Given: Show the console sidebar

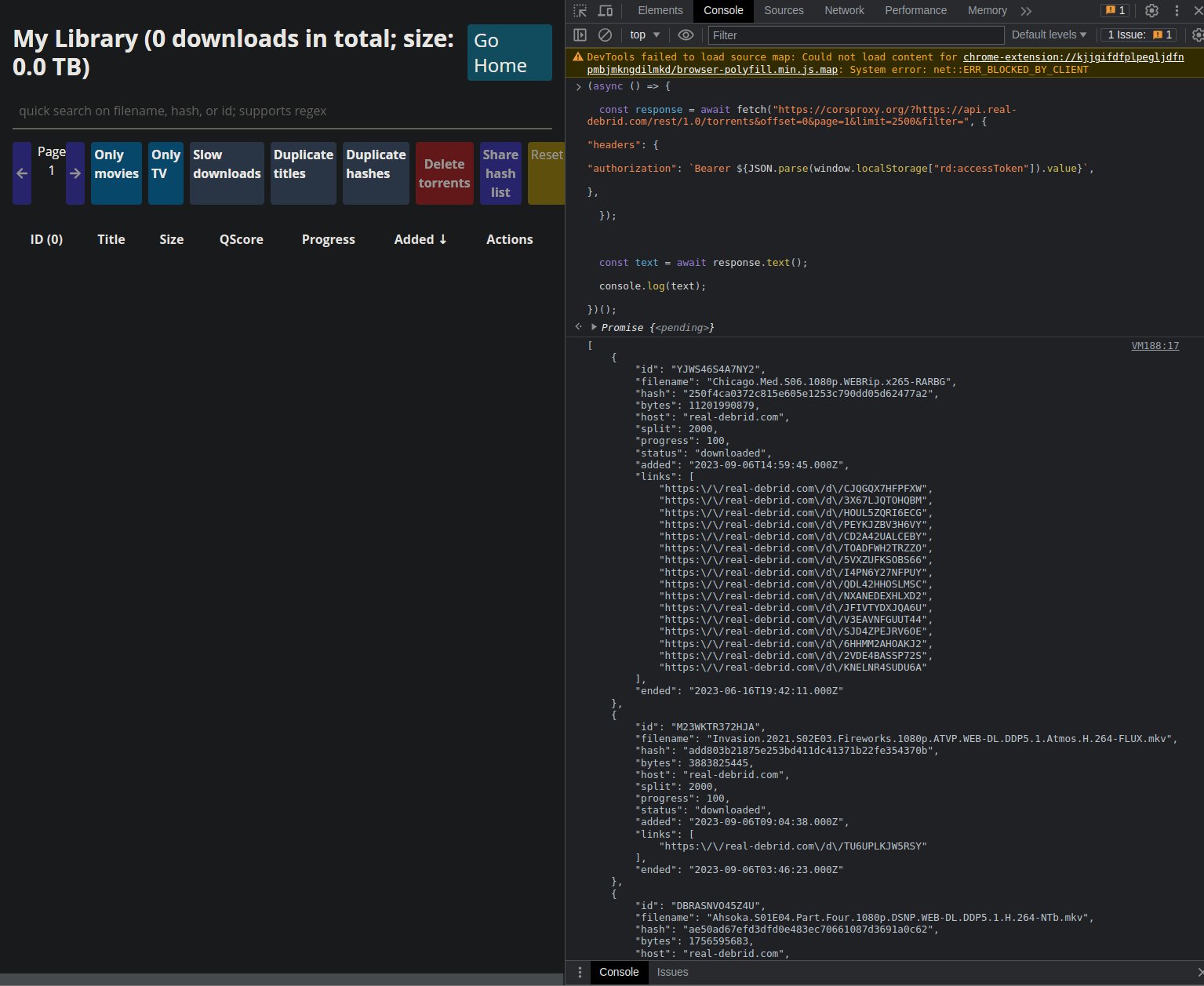Looking at the screenshot, I should [x=580, y=35].
